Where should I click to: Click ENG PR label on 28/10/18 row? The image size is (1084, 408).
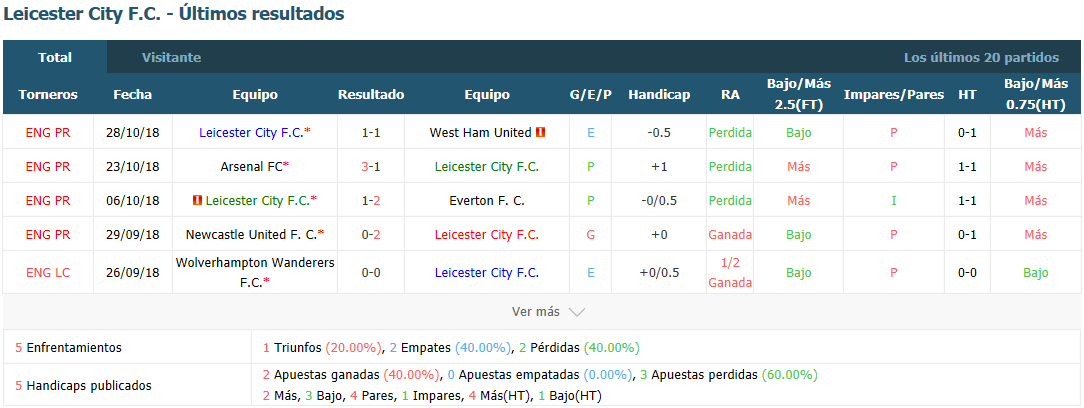pos(48,132)
